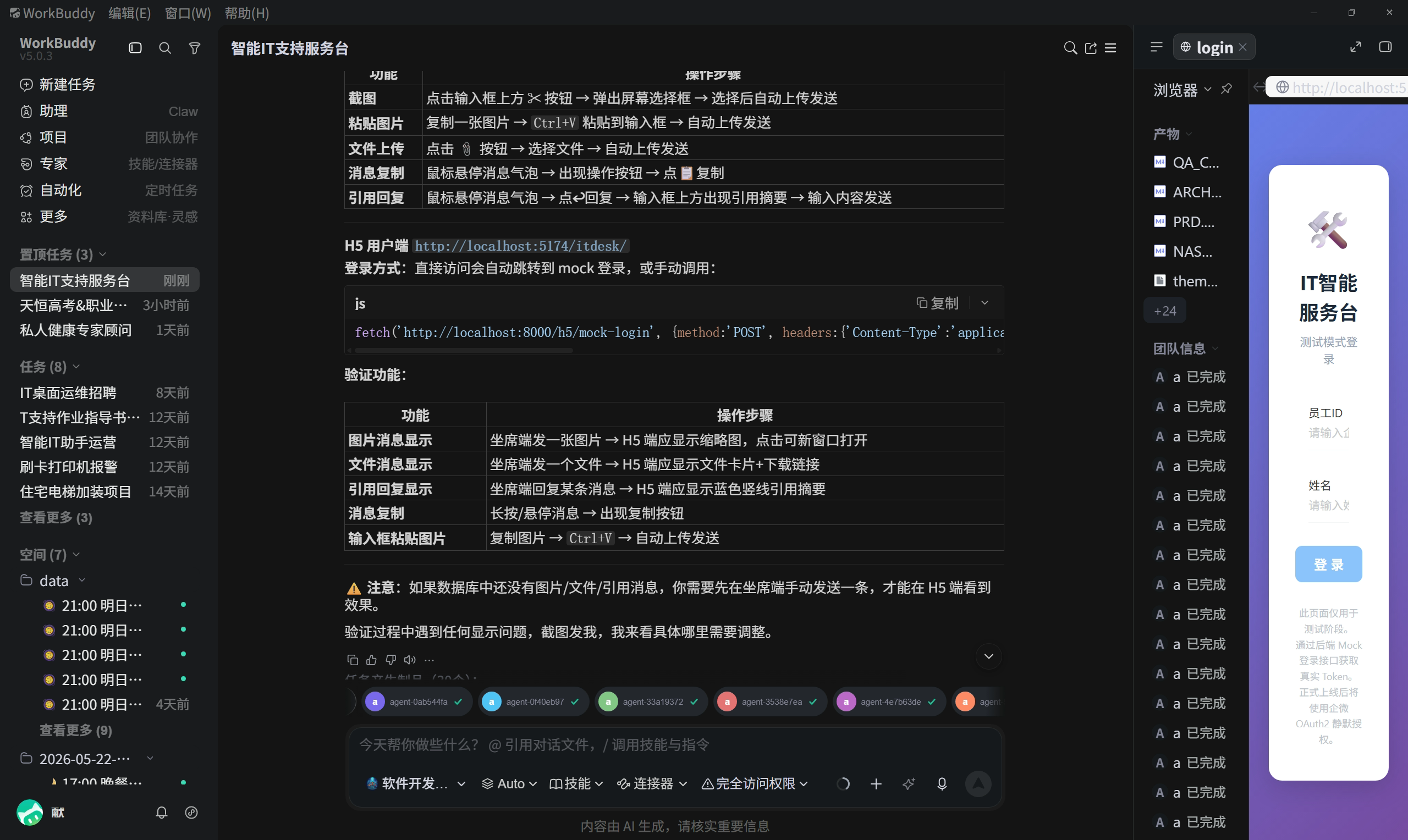Click the user avatar at bottom left
Screen dimensions: 1408x840
[30, 813]
